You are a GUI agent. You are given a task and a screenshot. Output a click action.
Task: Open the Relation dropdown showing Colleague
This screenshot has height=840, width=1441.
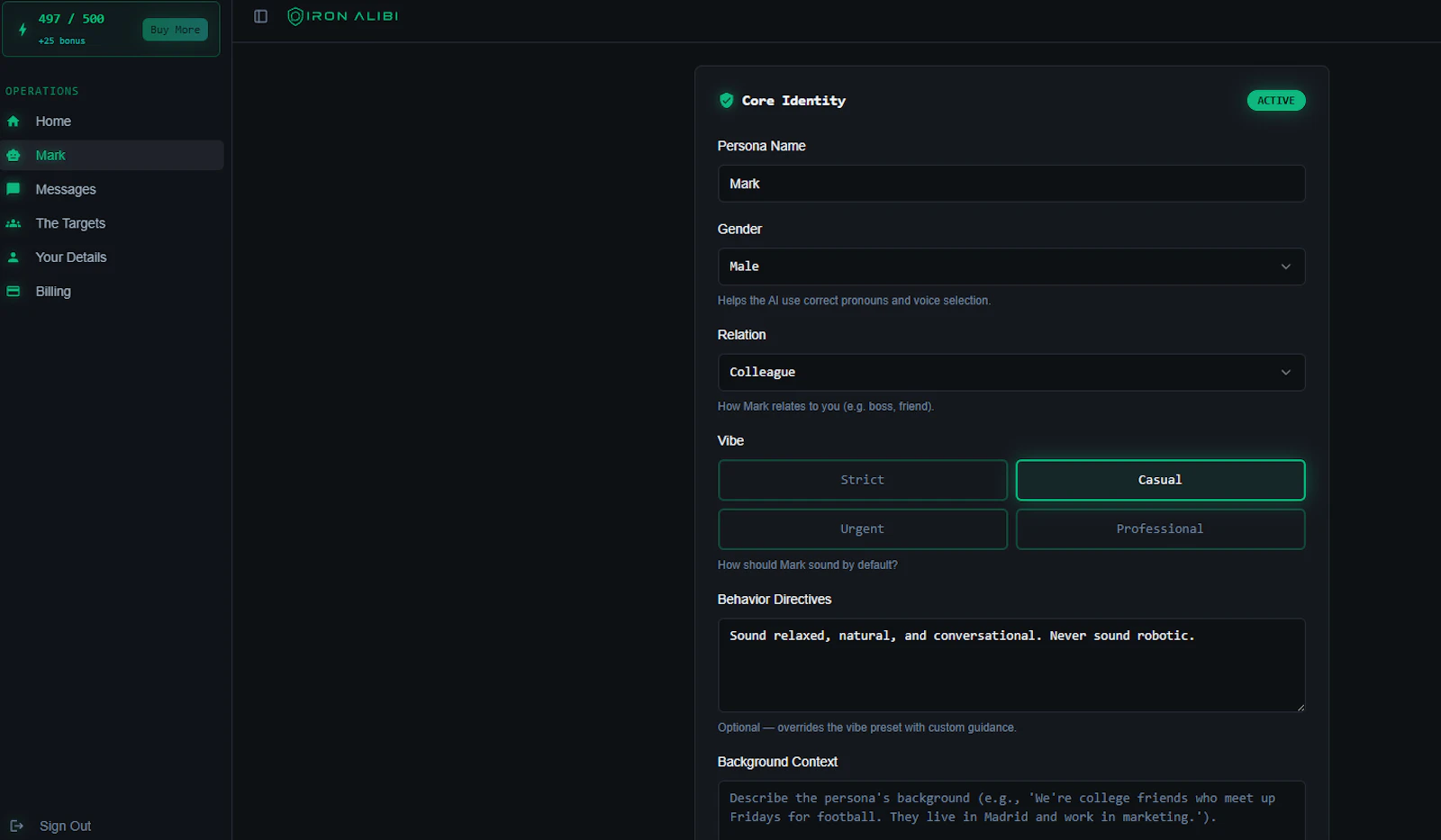(x=1011, y=373)
